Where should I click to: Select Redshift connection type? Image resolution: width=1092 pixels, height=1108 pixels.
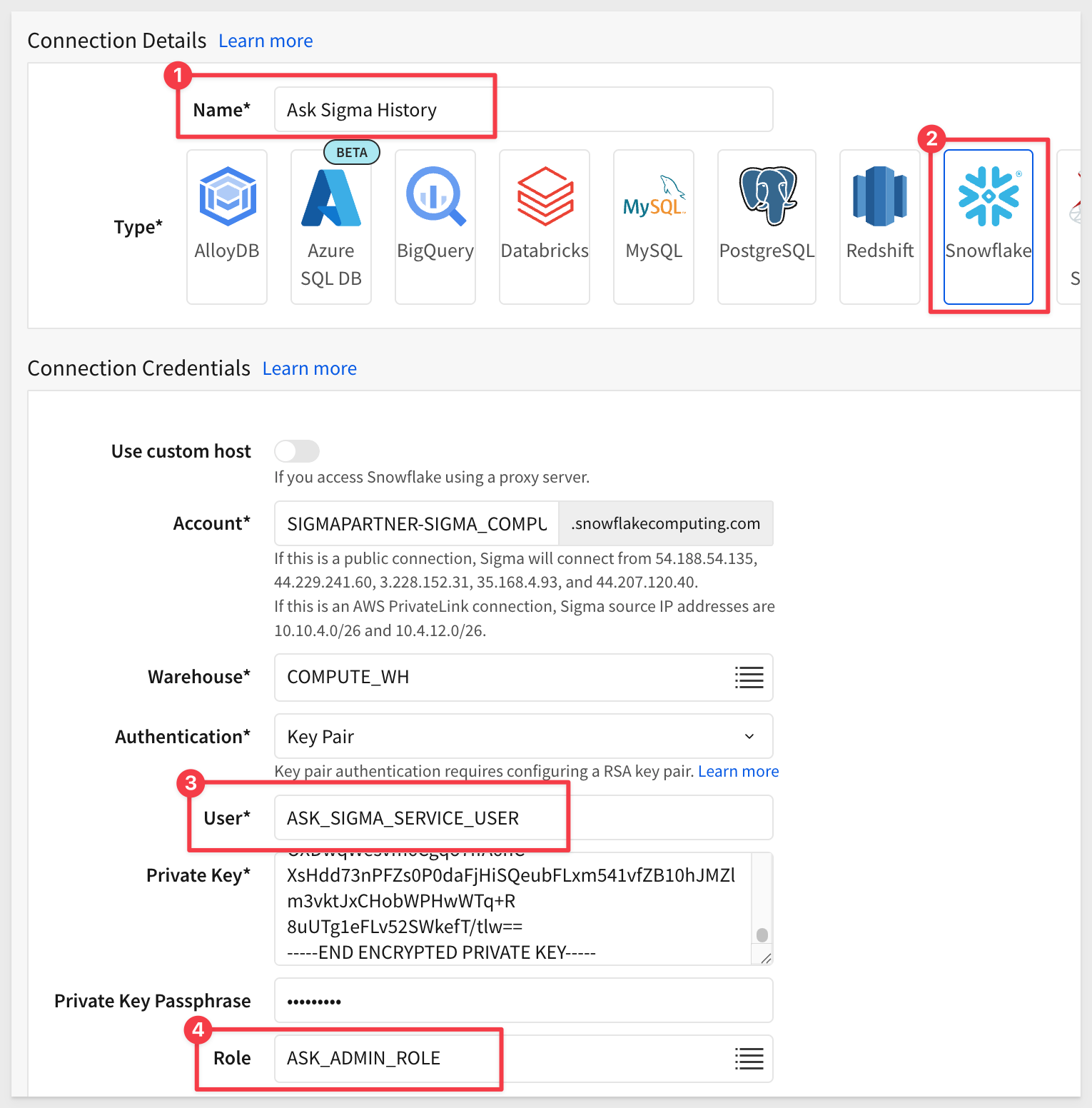click(880, 227)
